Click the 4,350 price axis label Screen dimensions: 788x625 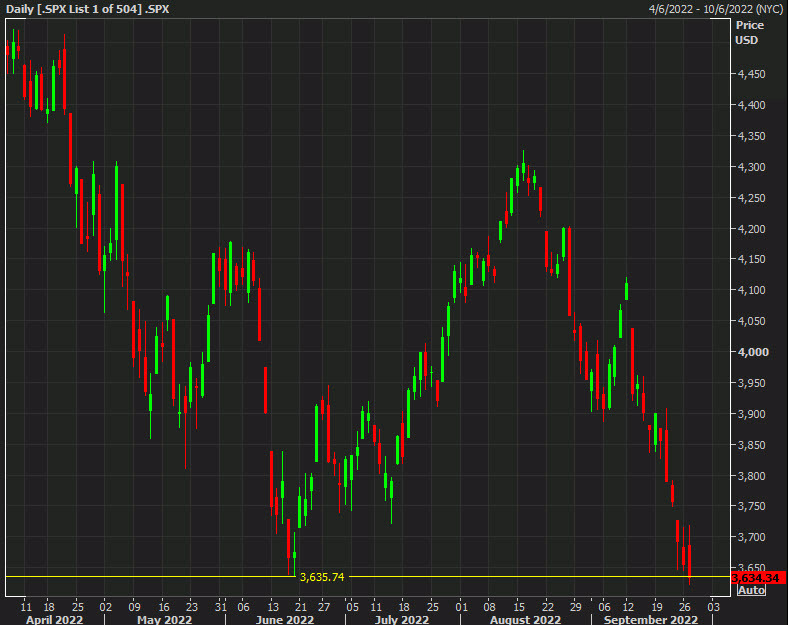click(x=751, y=136)
